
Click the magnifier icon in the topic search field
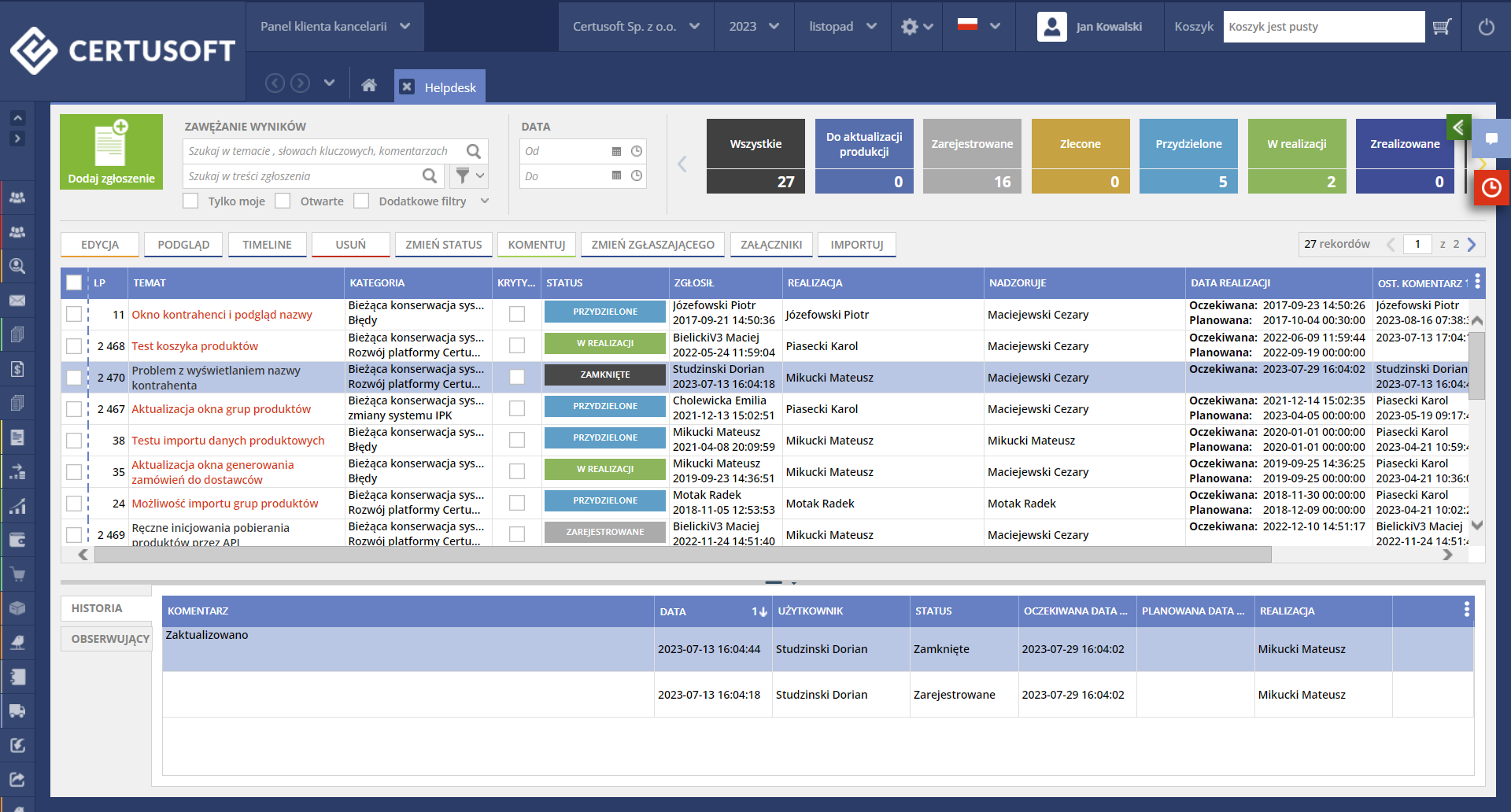pos(474,151)
